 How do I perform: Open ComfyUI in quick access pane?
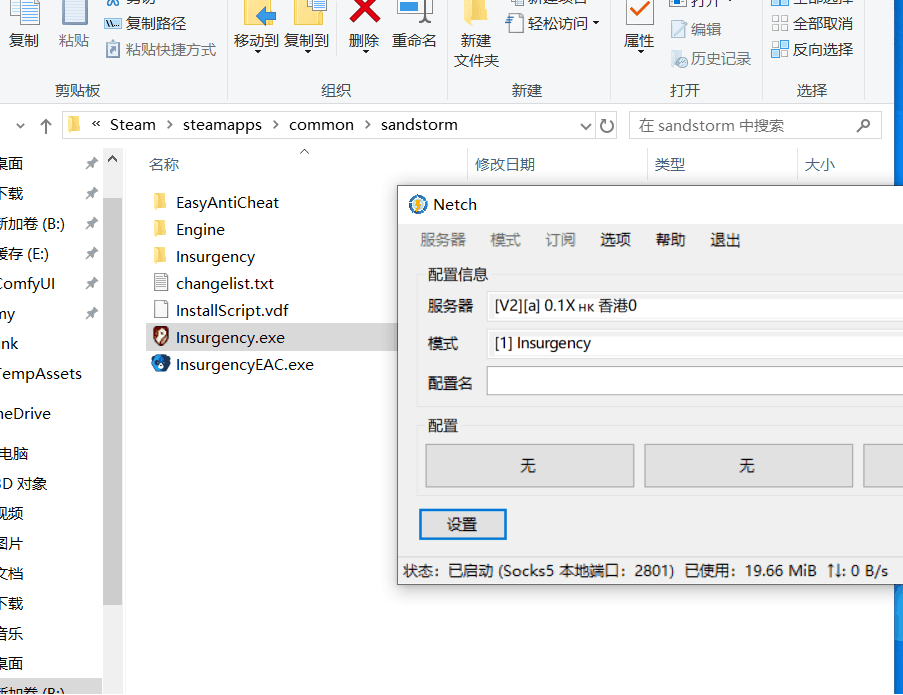pos(28,283)
